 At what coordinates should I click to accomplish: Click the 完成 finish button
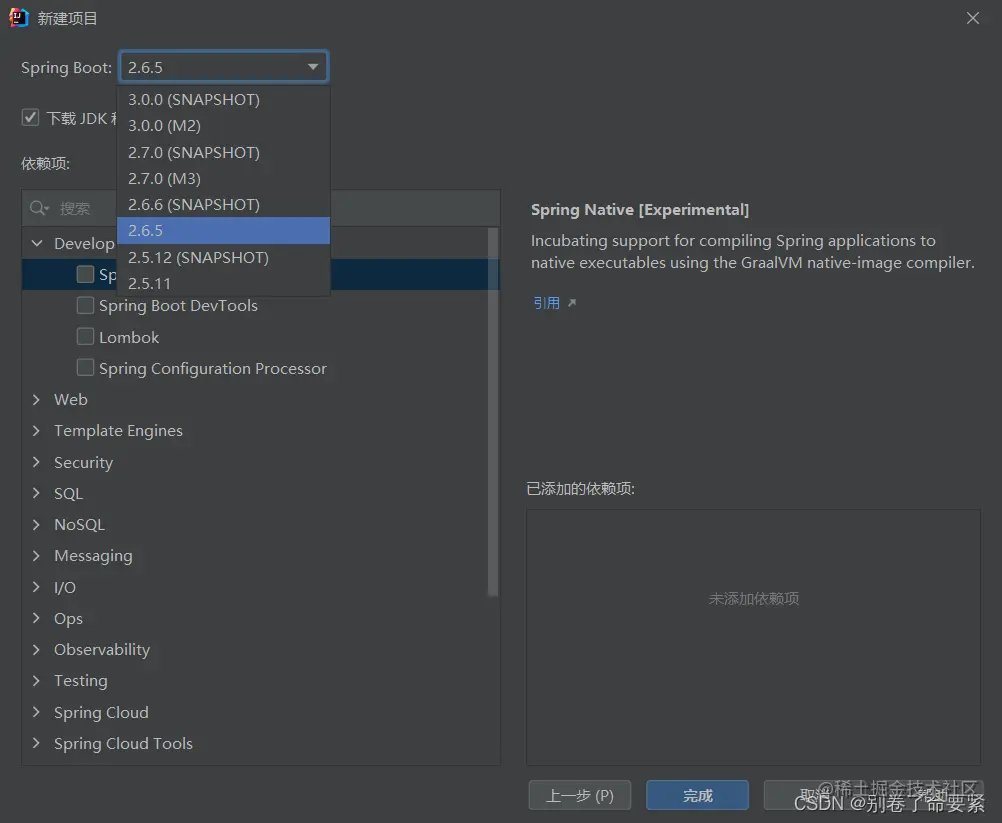tap(697, 796)
